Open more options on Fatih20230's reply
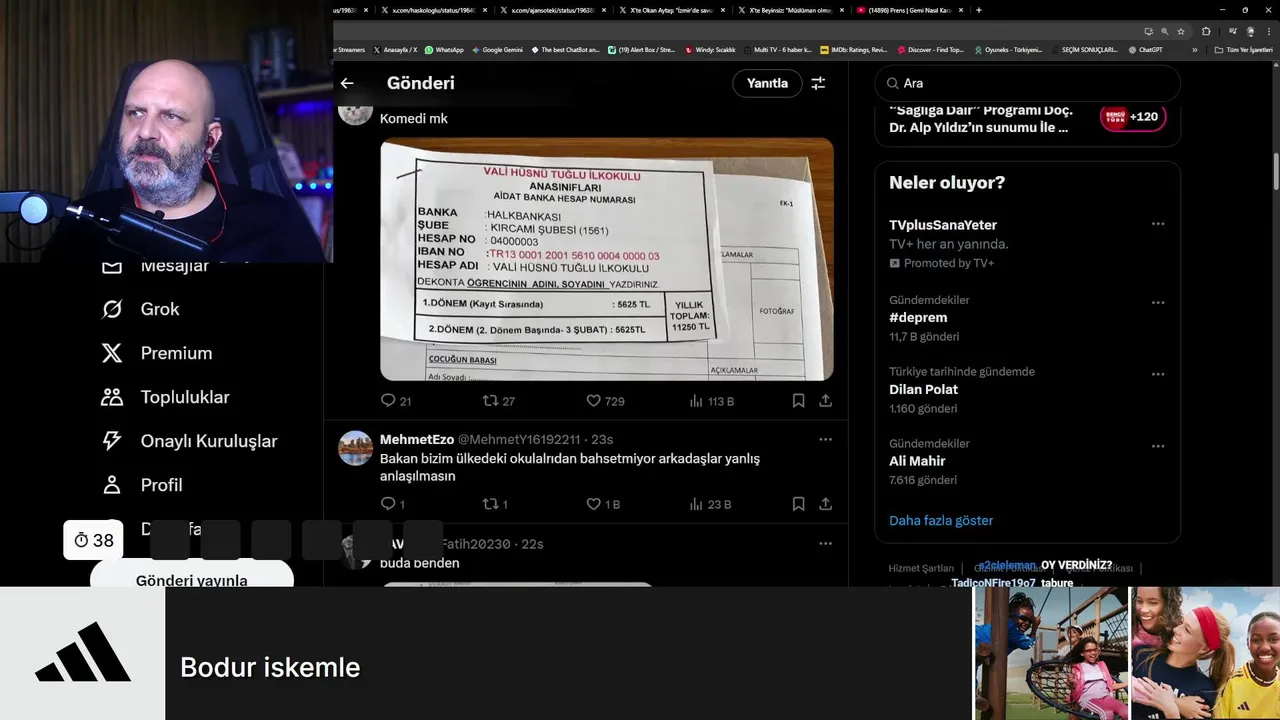Image resolution: width=1280 pixels, height=720 pixels. coord(825,544)
